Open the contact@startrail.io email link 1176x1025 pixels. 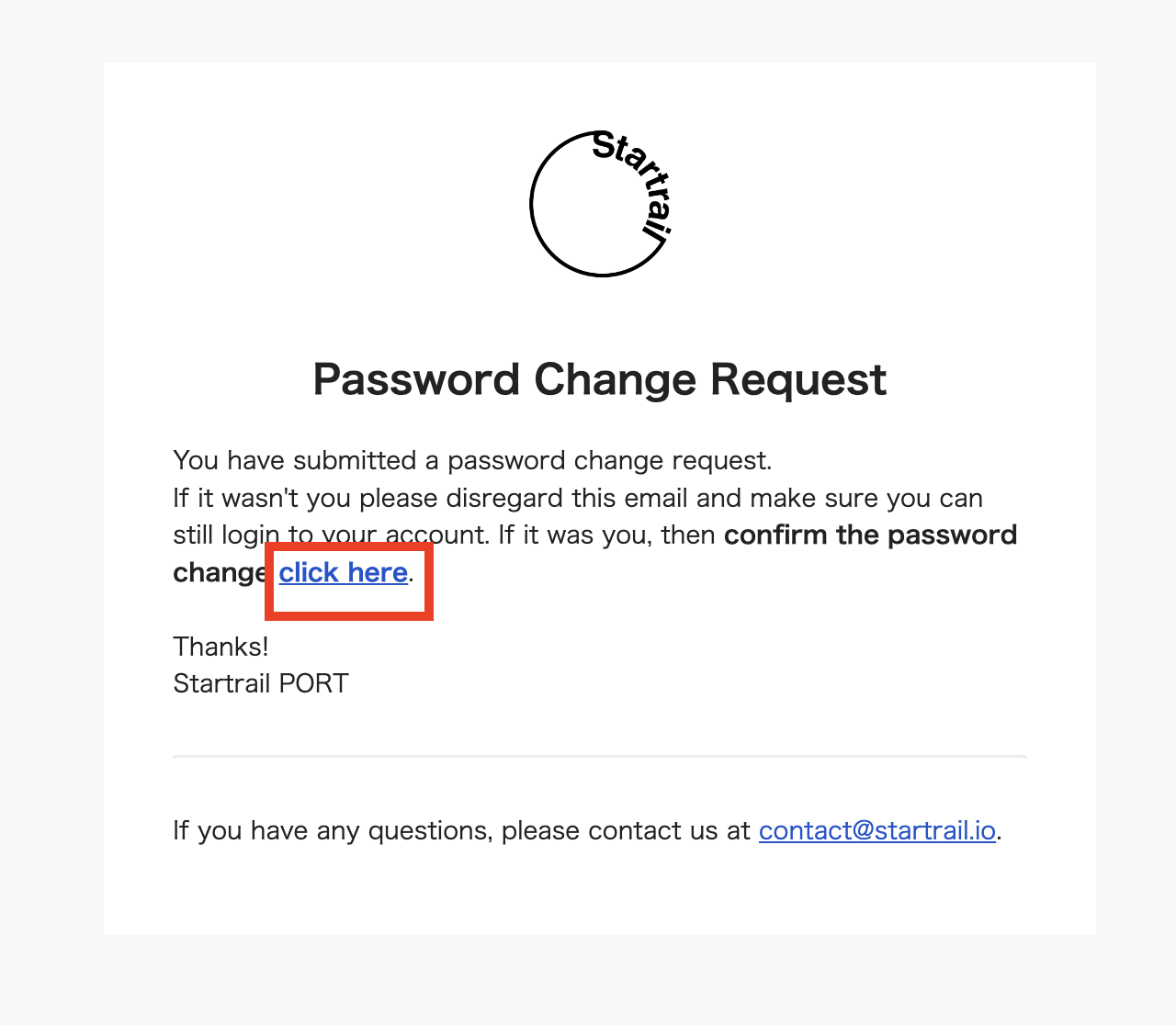click(x=877, y=830)
